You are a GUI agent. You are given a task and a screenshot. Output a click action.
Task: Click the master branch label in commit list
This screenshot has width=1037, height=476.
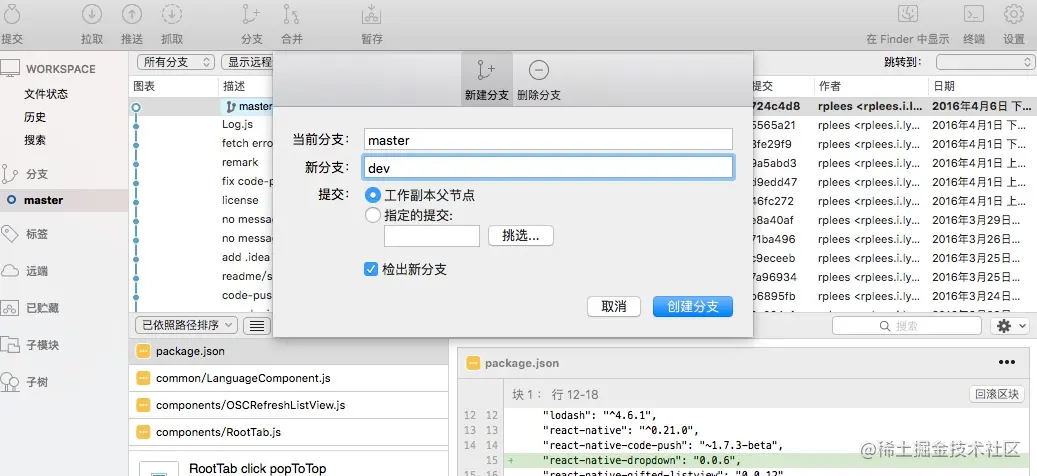pos(249,106)
